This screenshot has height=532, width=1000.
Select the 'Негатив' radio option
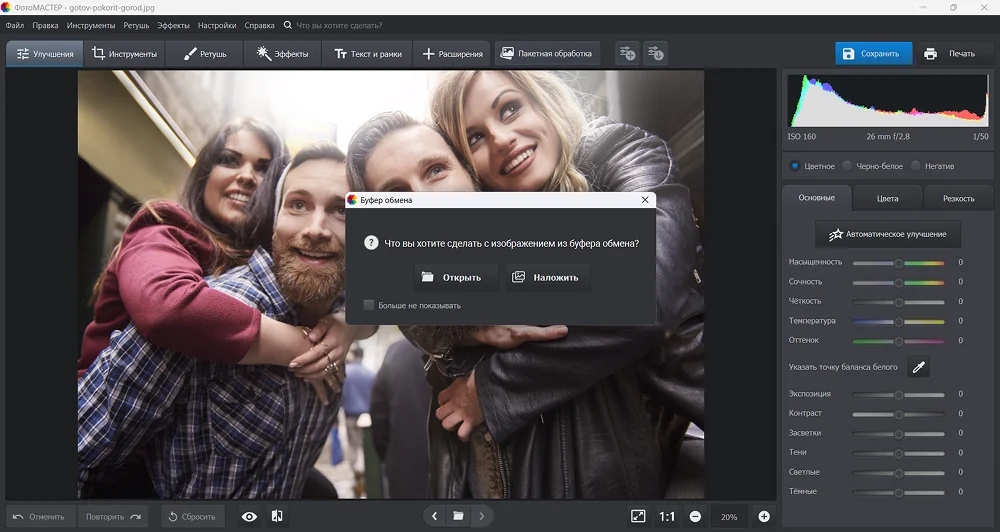click(x=916, y=166)
